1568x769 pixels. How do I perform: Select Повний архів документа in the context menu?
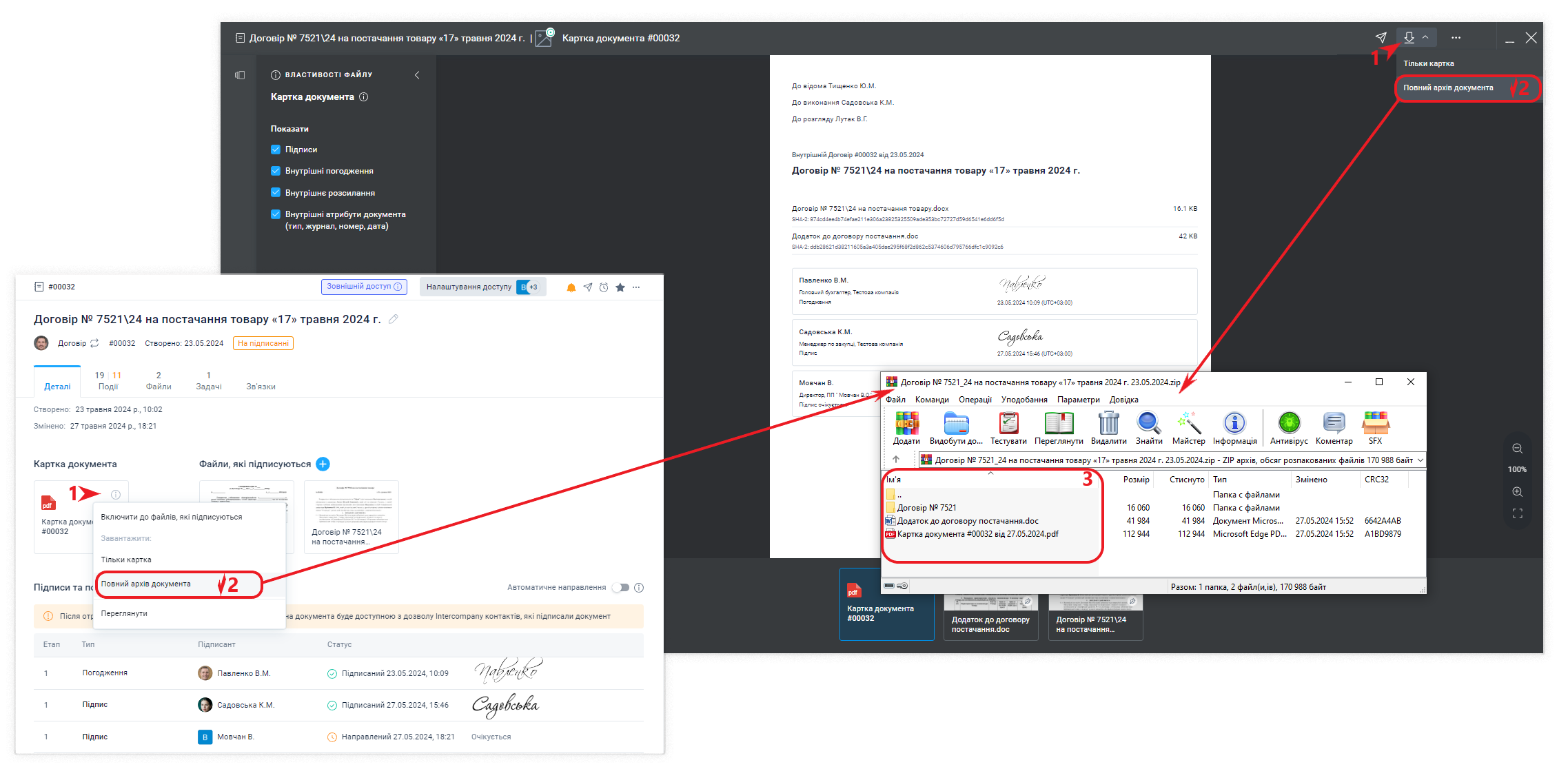(146, 584)
